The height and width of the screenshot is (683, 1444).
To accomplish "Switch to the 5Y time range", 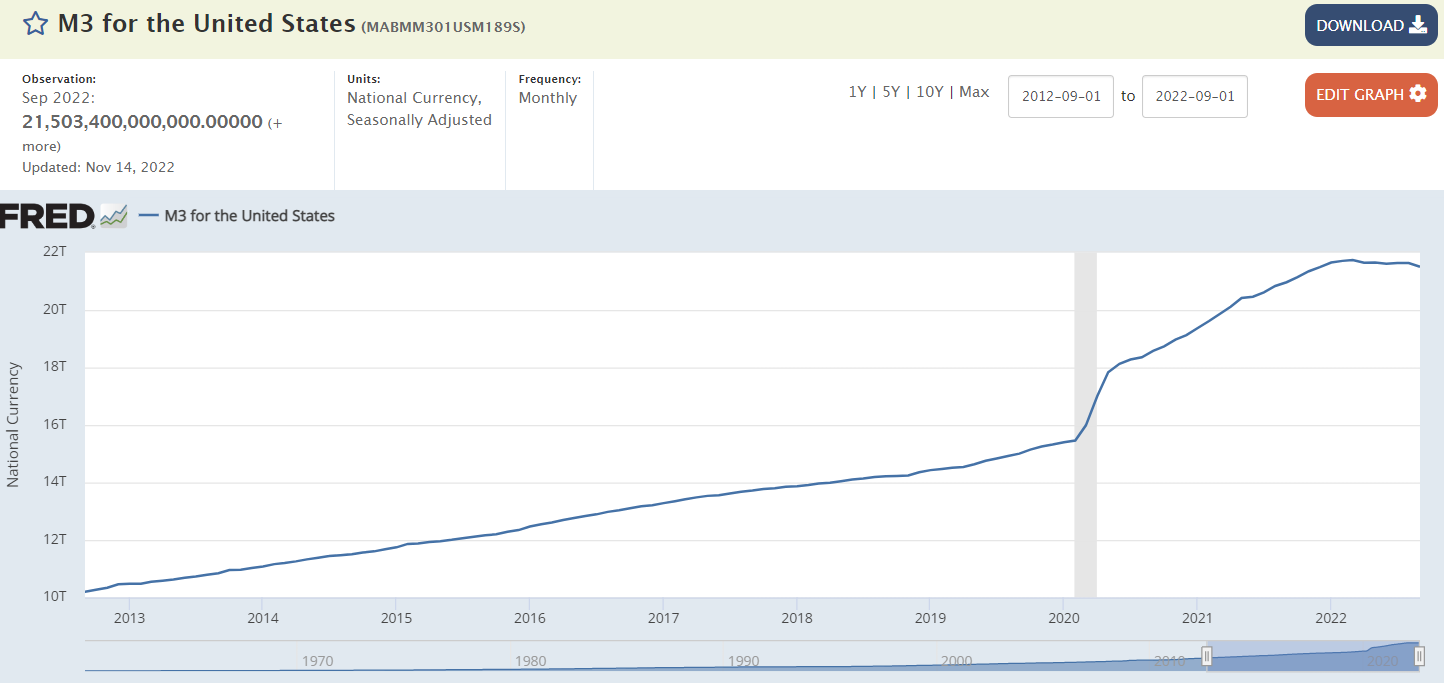I will [x=890, y=92].
